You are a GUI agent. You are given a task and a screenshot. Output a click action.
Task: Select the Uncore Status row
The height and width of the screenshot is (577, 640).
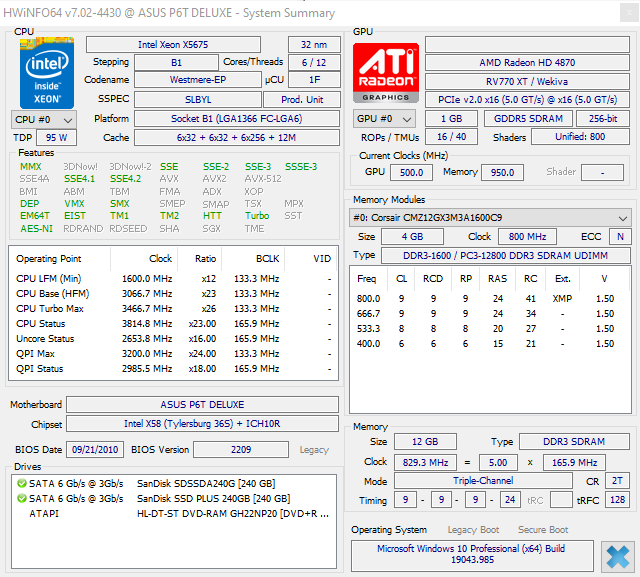point(173,339)
